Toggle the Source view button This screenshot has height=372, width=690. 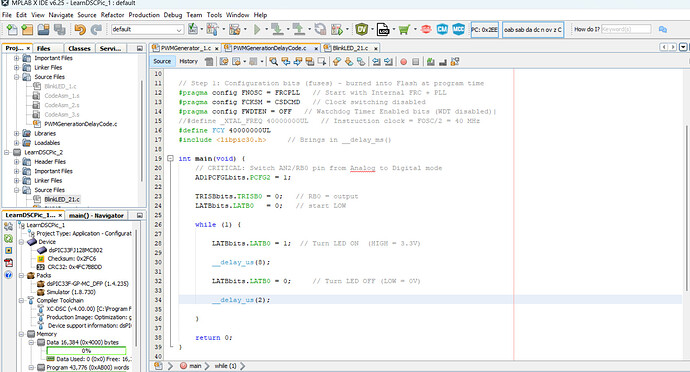click(x=162, y=61)
